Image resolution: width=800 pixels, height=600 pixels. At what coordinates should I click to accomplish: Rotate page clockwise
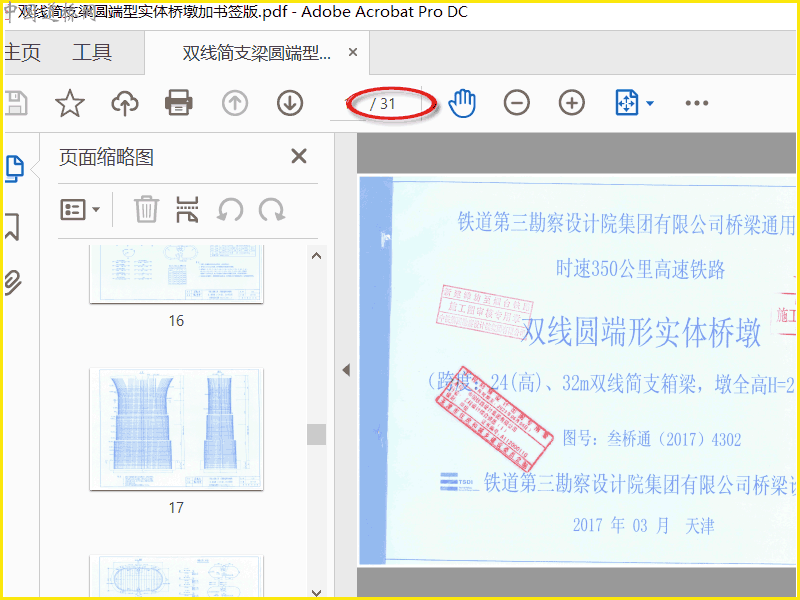pyautogui.click(x=271, y=210)
